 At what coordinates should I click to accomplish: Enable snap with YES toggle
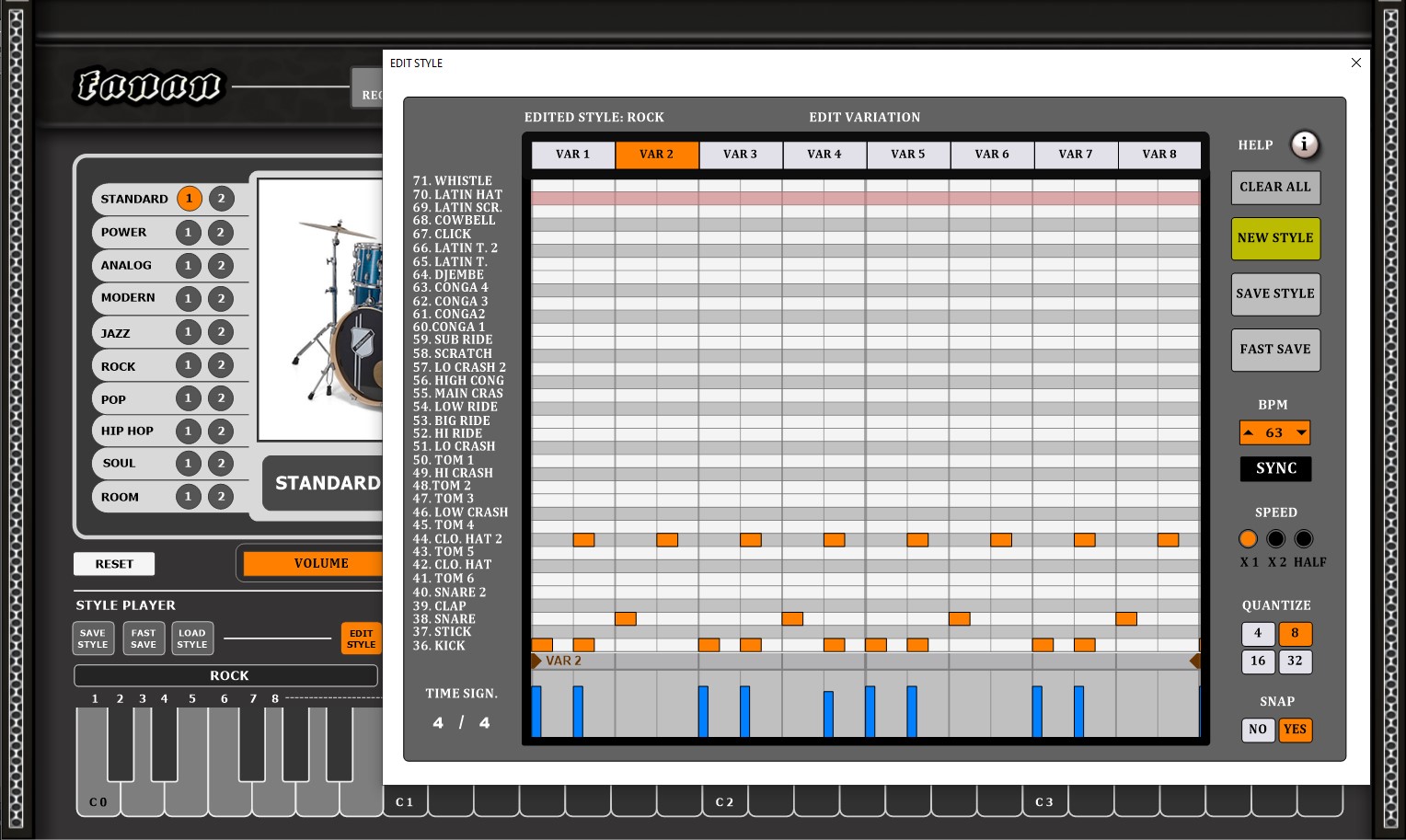pyautogui.click(x=1295, y=730)
